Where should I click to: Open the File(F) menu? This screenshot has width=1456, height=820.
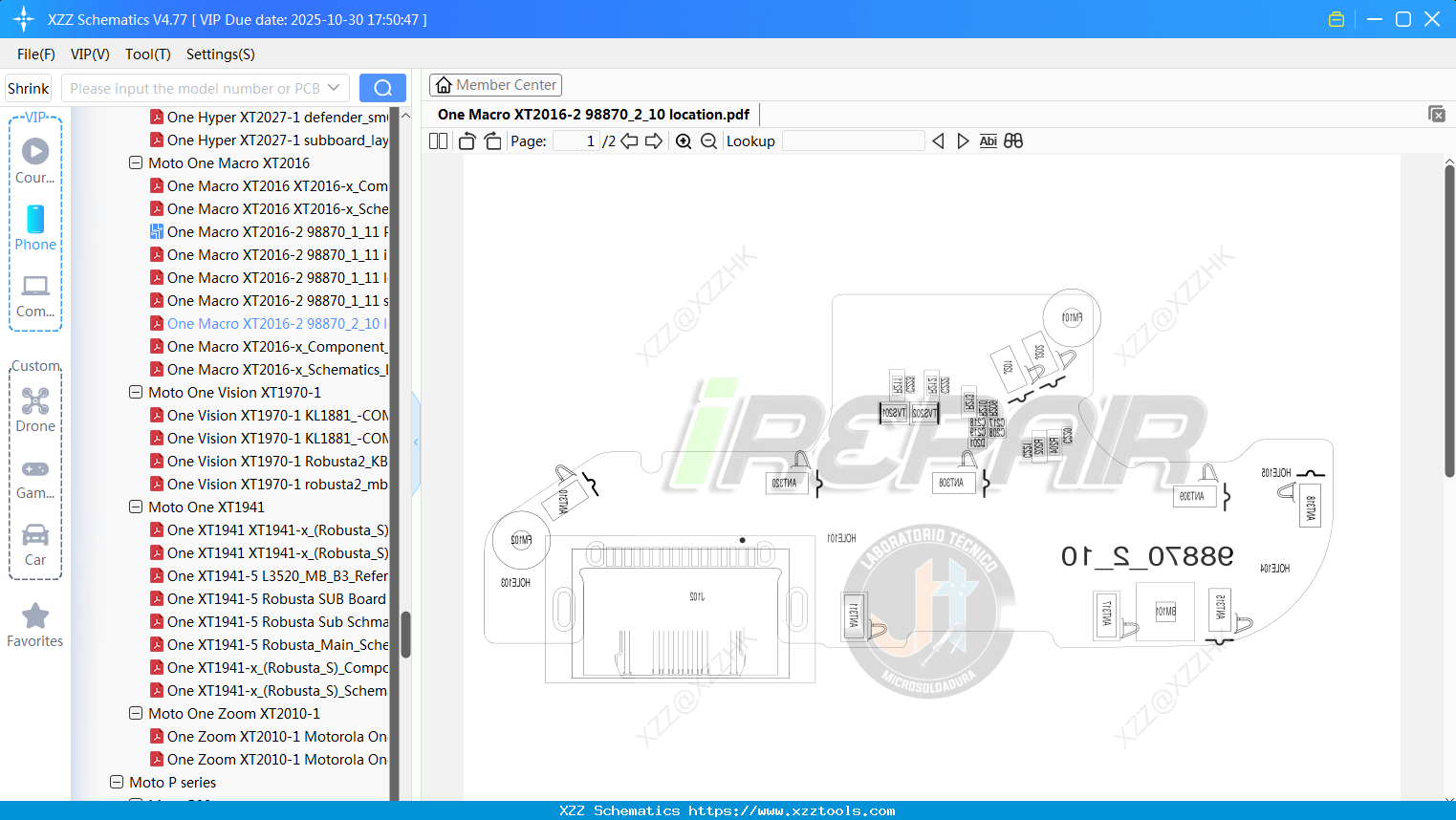[36, 54]
